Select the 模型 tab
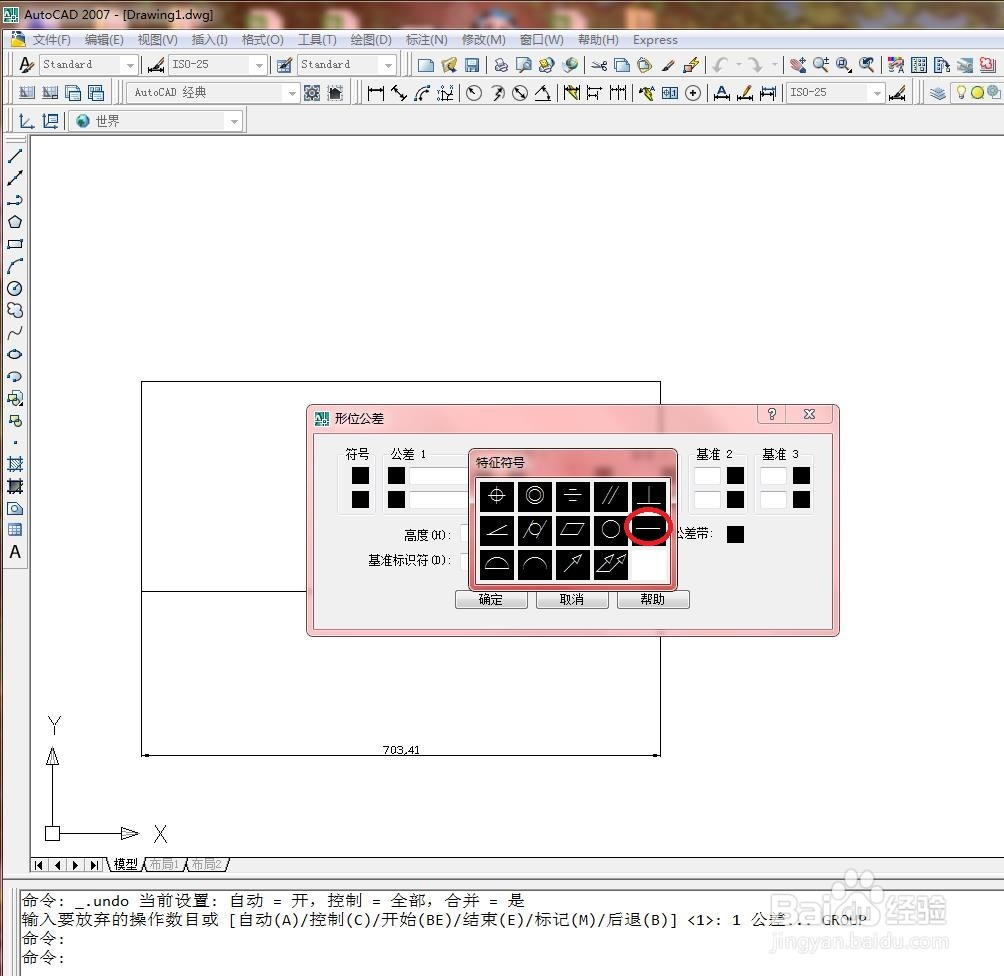1004x976 pixels. pos(126,865)
